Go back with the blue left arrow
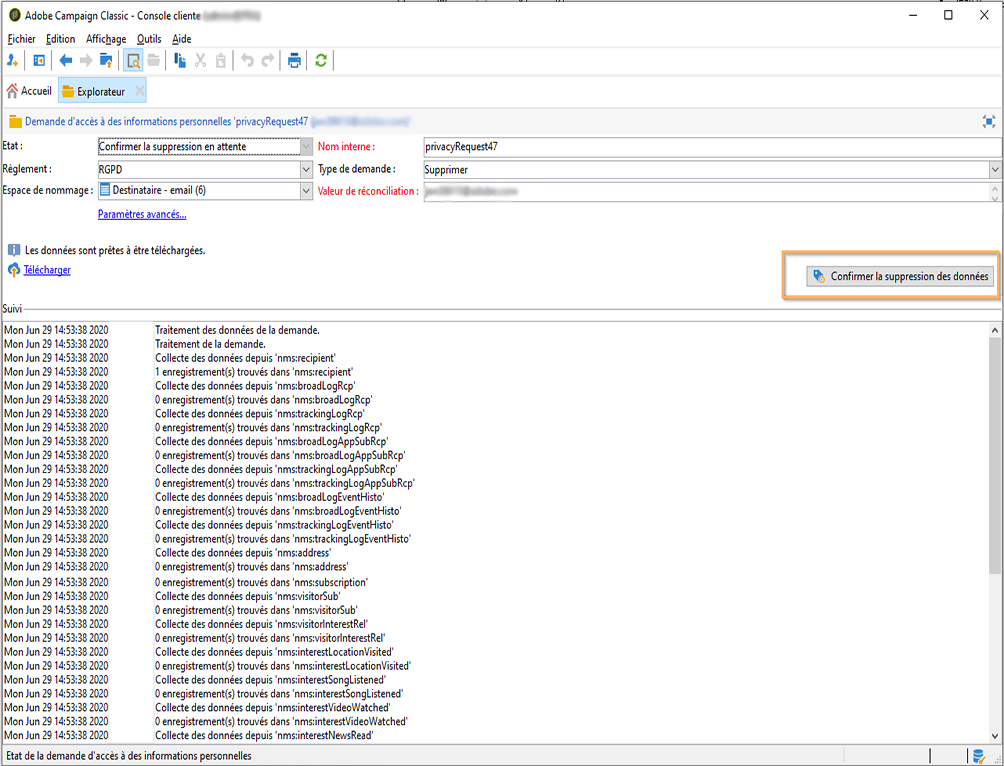Viewport: 1004px width, 766px height. pos(65,61)
